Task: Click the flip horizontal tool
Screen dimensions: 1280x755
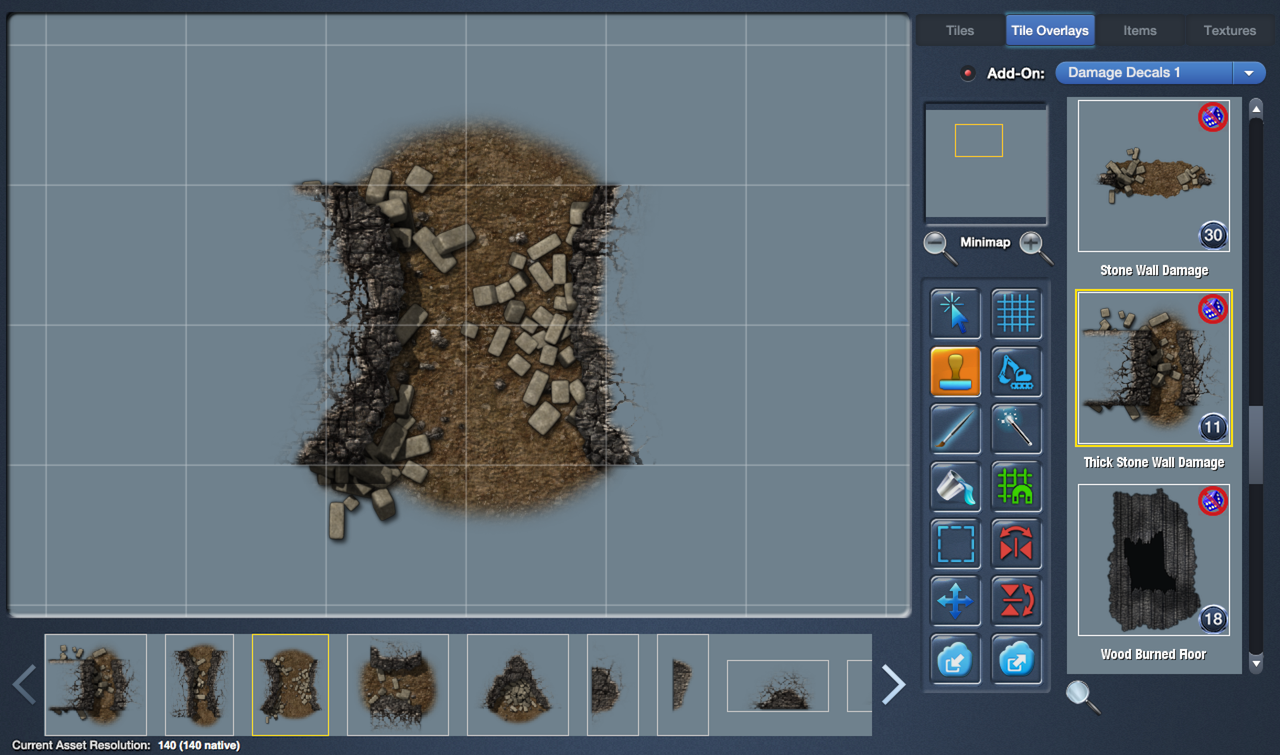Action: click(x=1016, y=545)
